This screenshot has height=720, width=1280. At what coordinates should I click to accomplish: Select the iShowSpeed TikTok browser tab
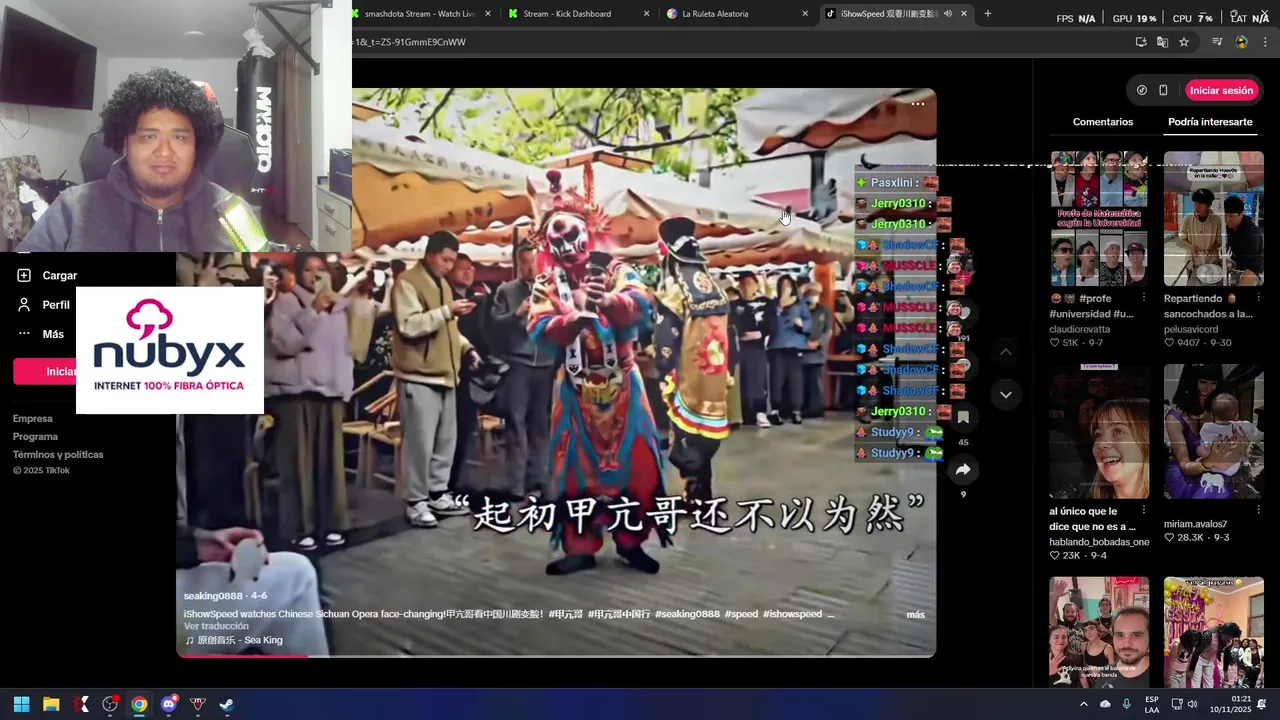(x=896, y=14)
